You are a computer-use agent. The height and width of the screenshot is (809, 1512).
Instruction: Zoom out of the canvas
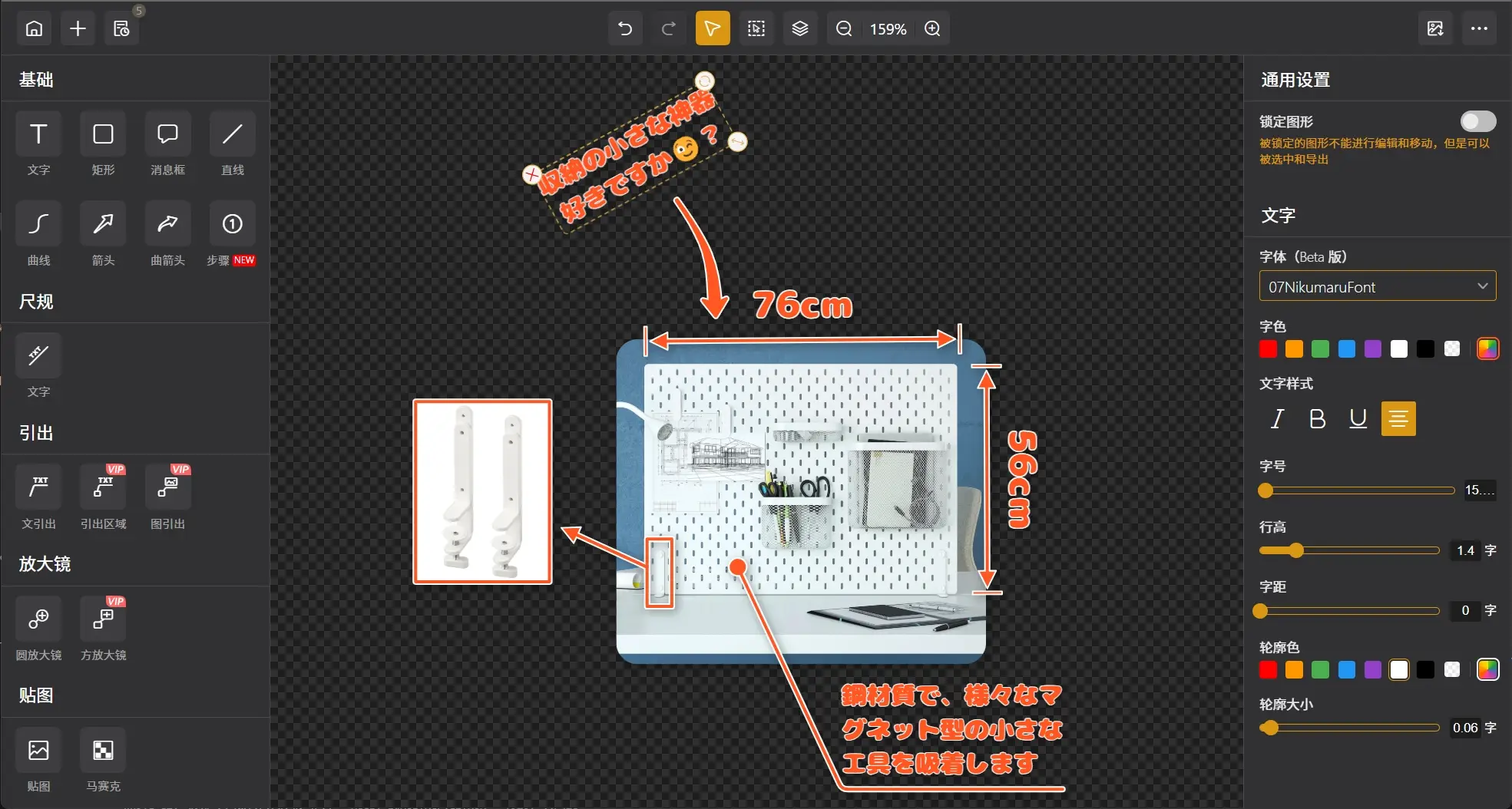[844, 28]
